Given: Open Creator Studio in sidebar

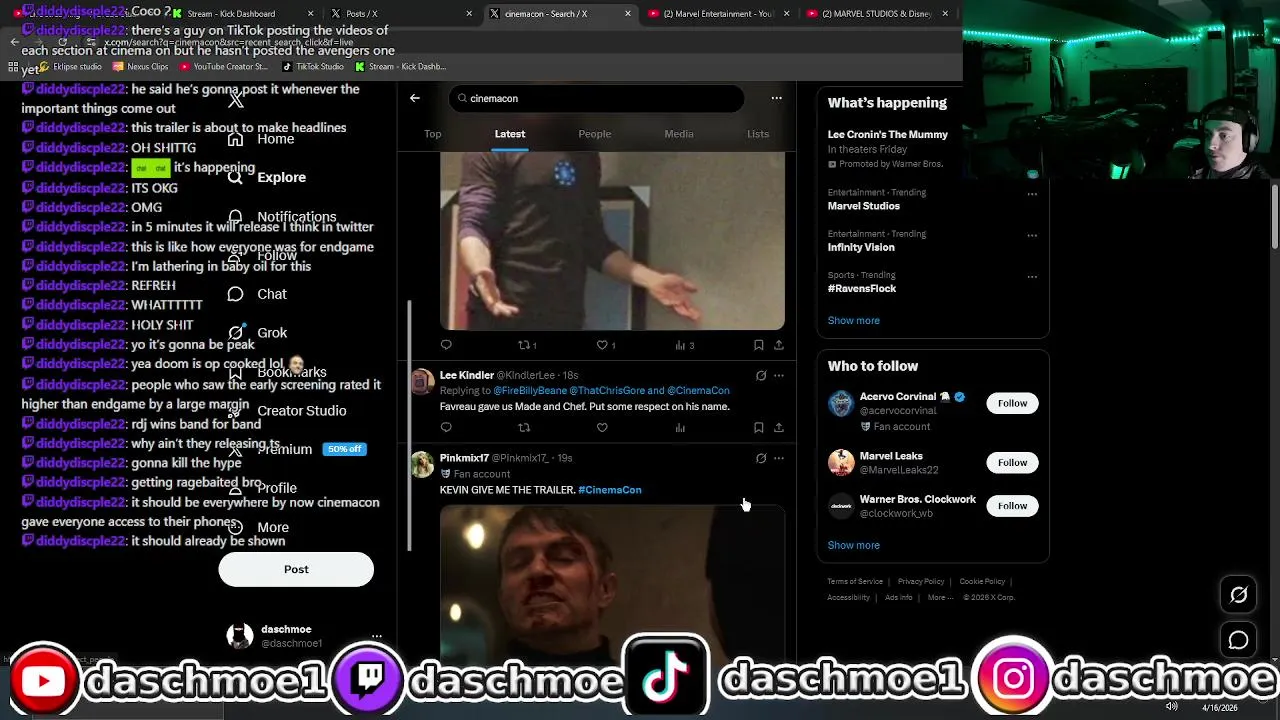Looking at the screenshot, I should pyautogui.click(x=287, y=411).
